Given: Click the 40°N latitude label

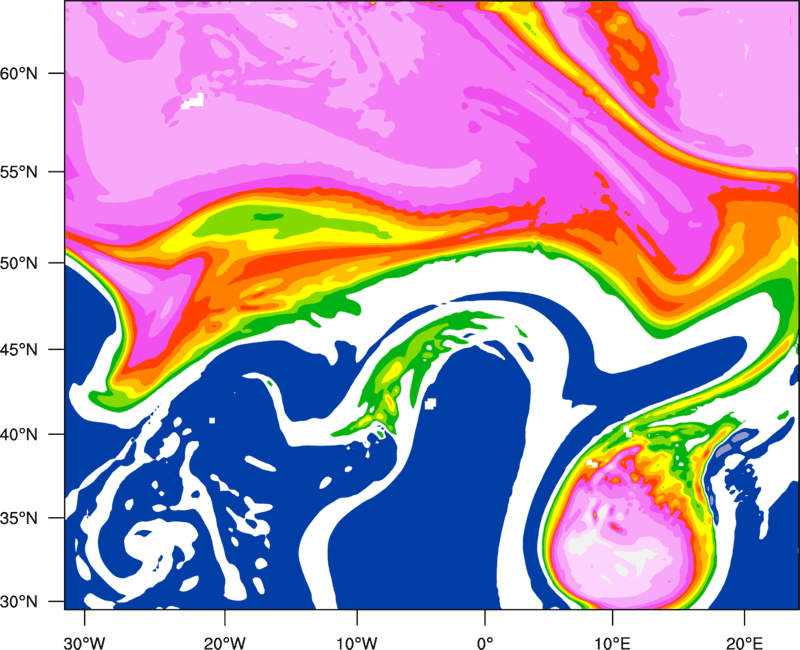Looking at the screenshot, I should pos(19,435).
